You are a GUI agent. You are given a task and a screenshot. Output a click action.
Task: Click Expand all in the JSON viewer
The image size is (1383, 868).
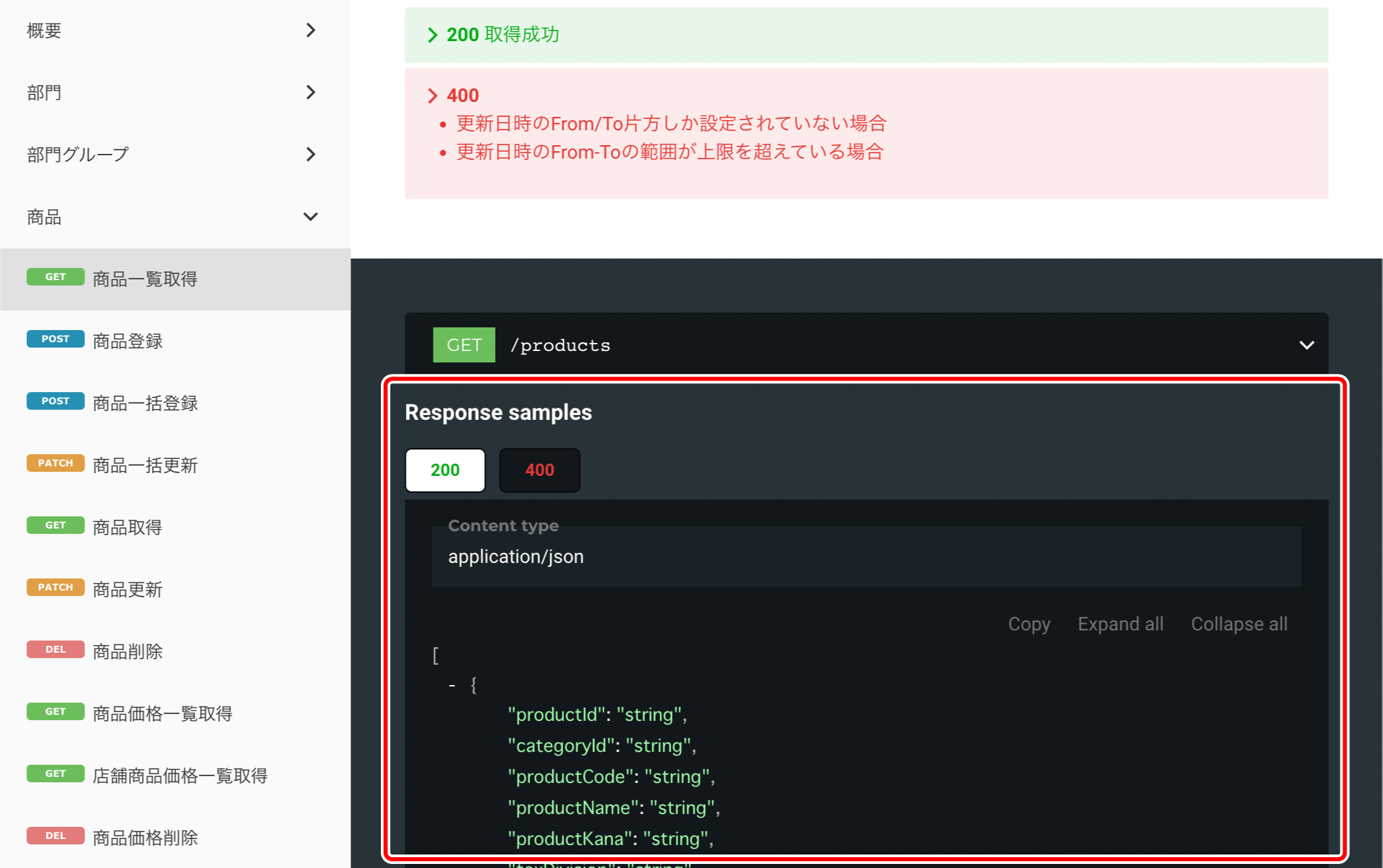point(1120,624)
